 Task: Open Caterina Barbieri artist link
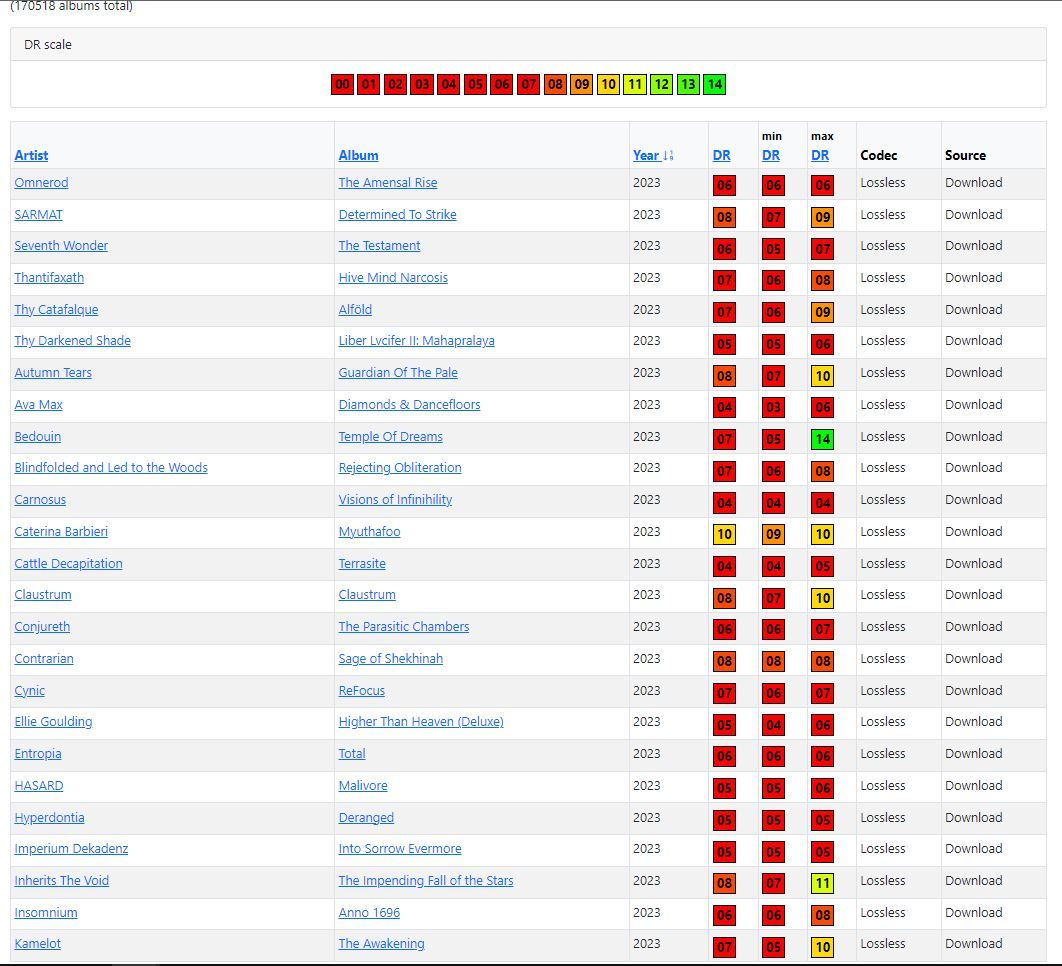tap(61, 532)
